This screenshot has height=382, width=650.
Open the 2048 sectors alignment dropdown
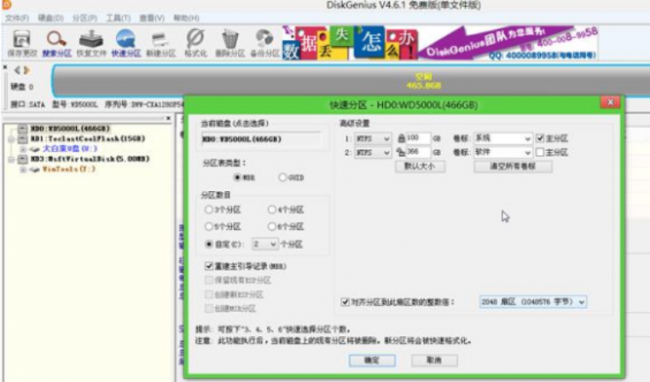click(533, 302)
